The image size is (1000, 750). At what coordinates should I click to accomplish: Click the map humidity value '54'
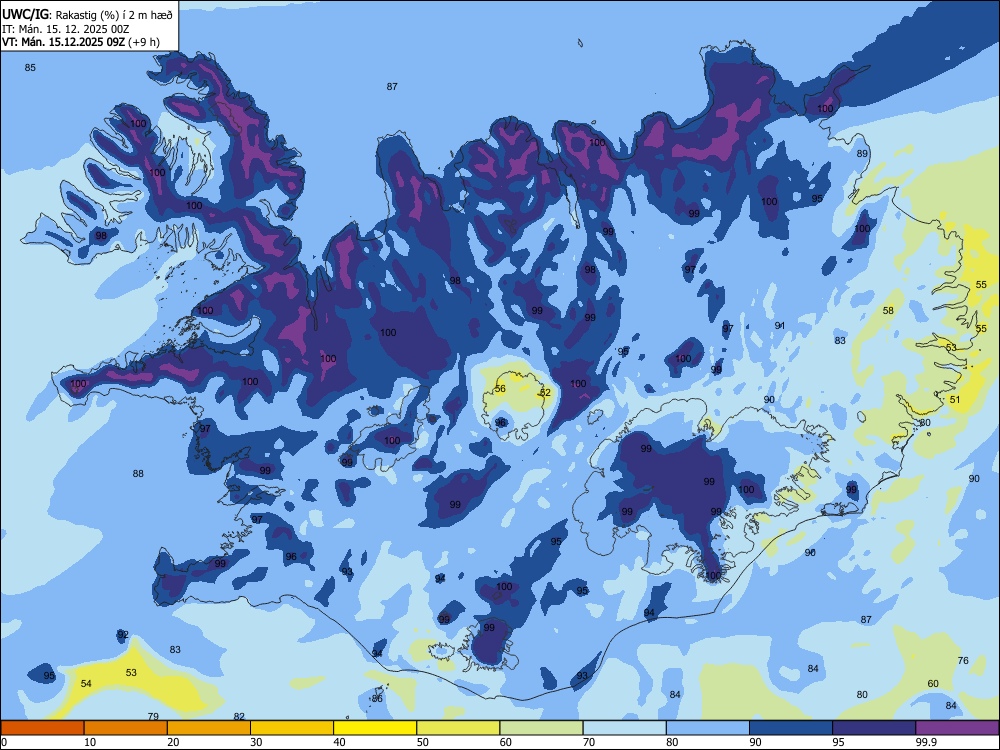[x=86, y=684]
